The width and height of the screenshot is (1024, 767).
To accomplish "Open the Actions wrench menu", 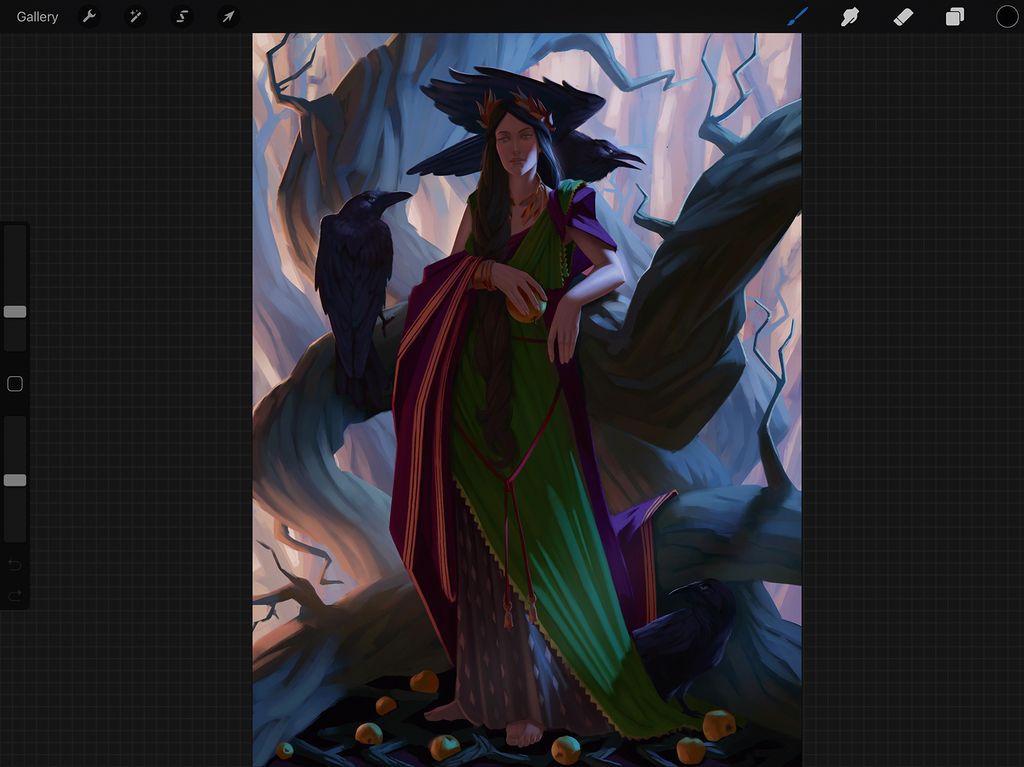I will click(x=89, y=16).
